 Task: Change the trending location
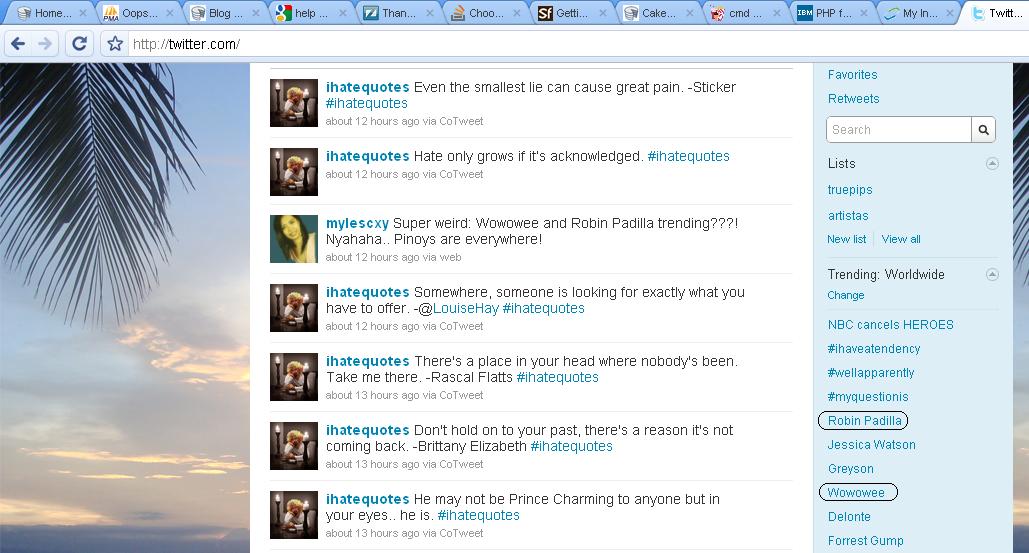coord(845,296)
